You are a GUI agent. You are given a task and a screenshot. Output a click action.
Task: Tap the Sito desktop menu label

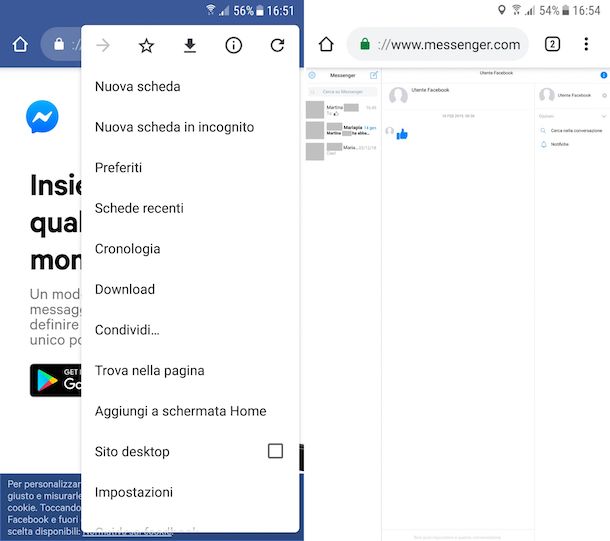point(132,452)
